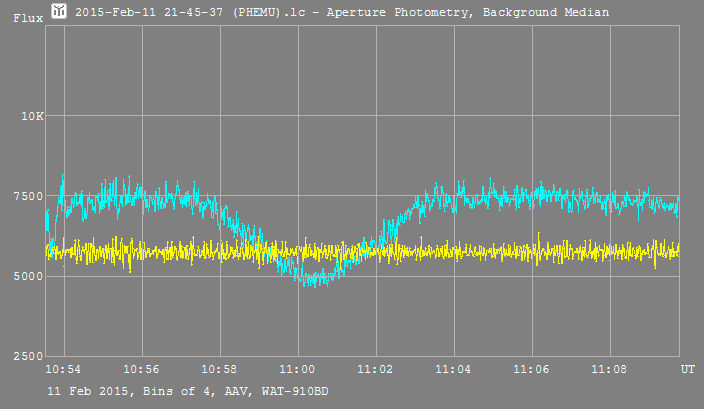Click the 11:04 time tick label

[454, 370]
